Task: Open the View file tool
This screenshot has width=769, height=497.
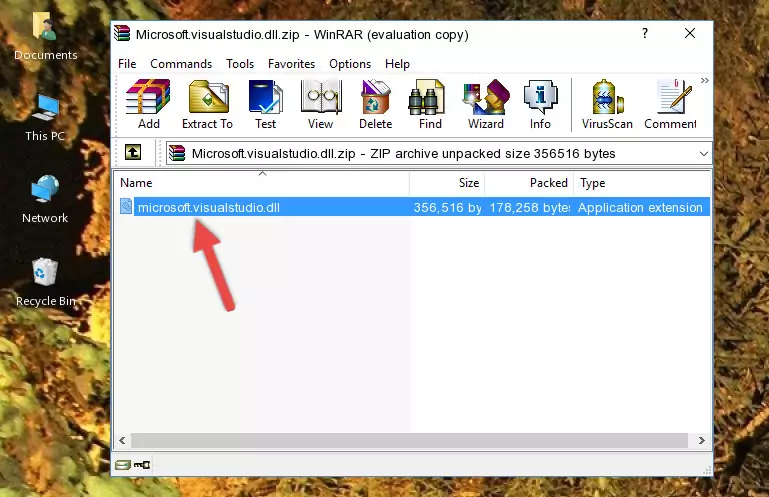Action: [x=321, y=104]
